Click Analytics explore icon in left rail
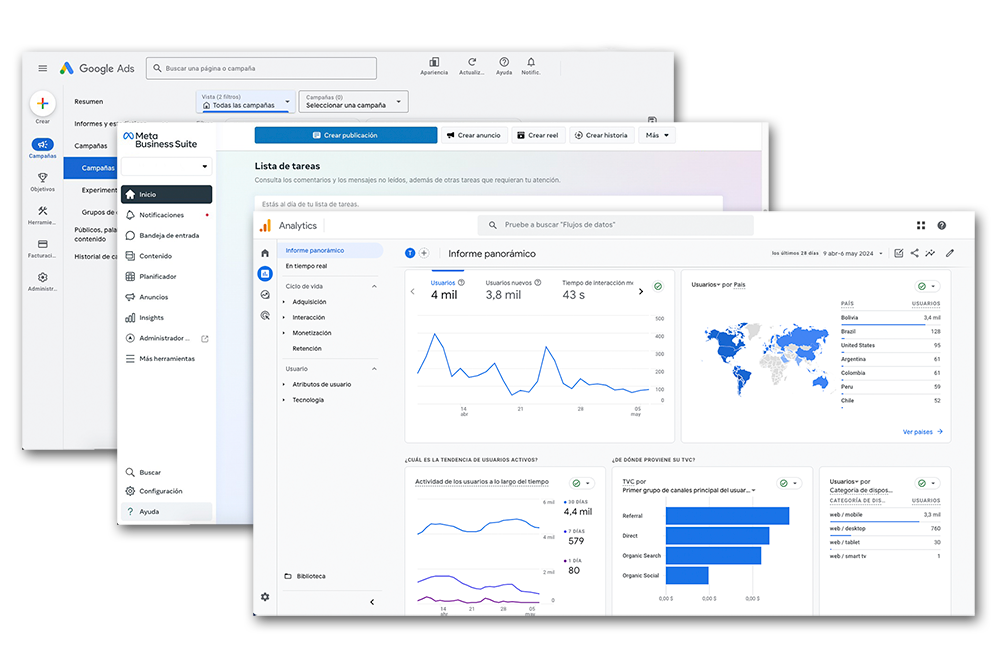The image size is (1000, 650). (265, 295)
